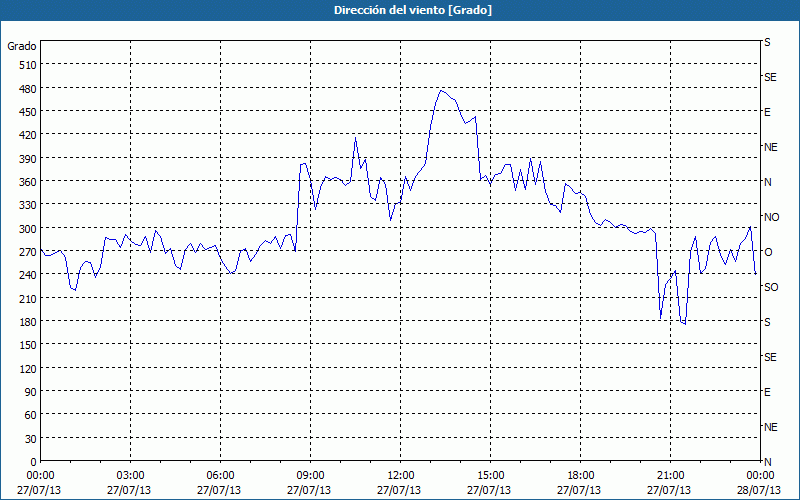Pick the 360 degree axis label
Image resolution: width=800 pixels, height=500 pixels.
click(29, 182)
